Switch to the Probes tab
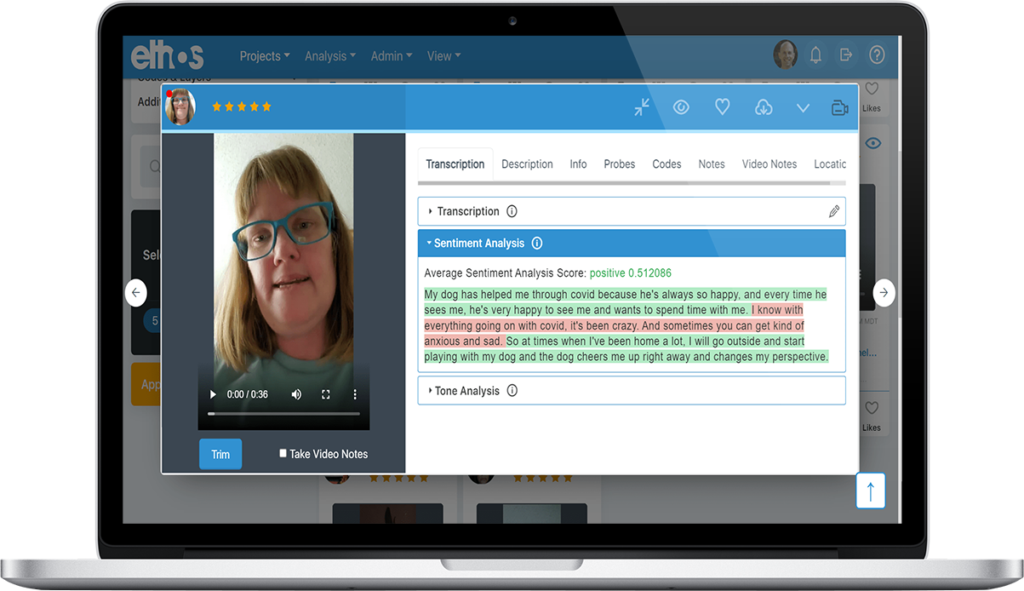This screenshot has width=1024, height=591. [619, 164]
